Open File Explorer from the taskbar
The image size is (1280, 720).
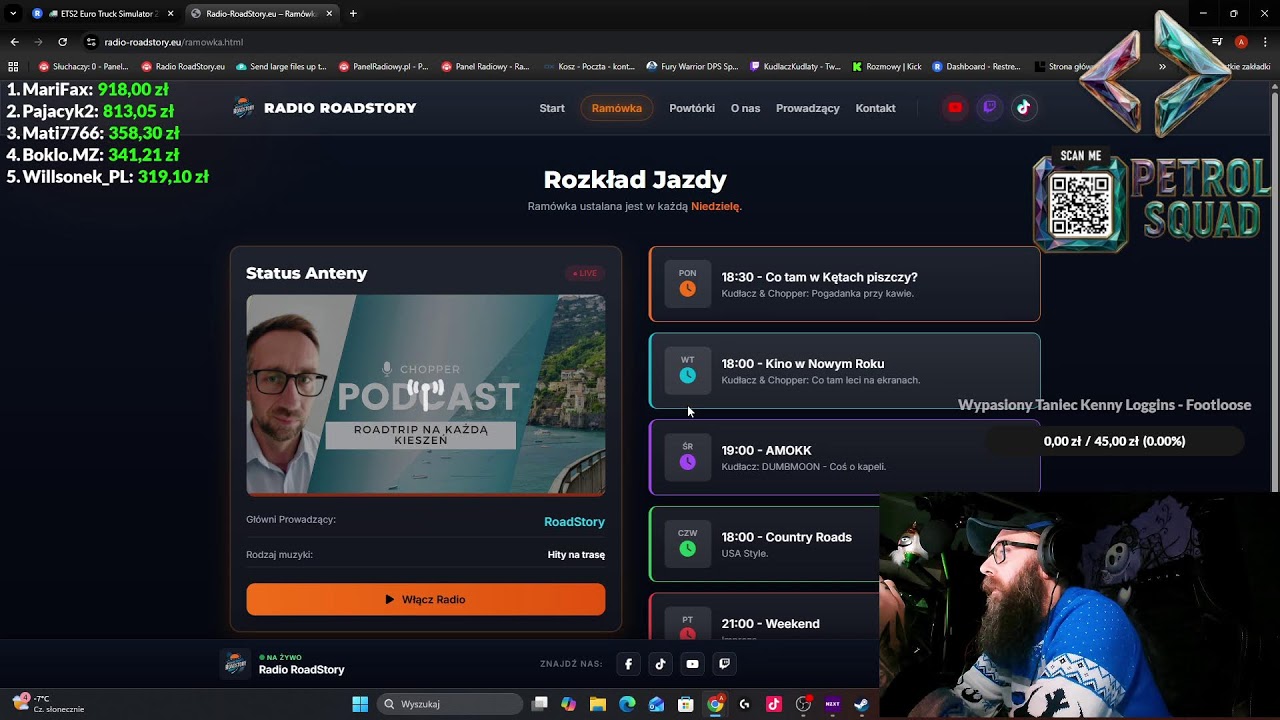point(598,704)
